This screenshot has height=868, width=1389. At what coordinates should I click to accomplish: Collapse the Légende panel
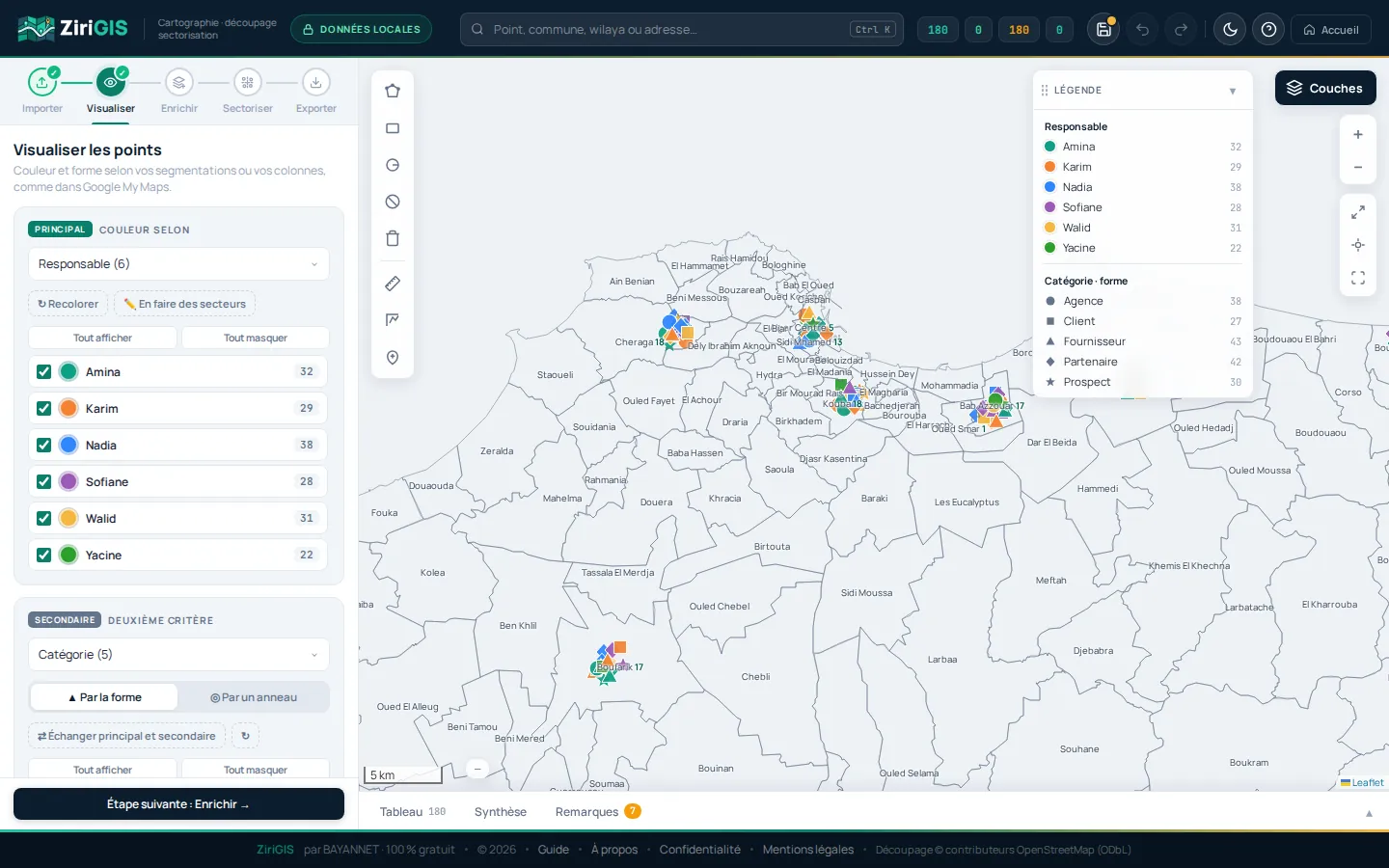pos(1233,91)
